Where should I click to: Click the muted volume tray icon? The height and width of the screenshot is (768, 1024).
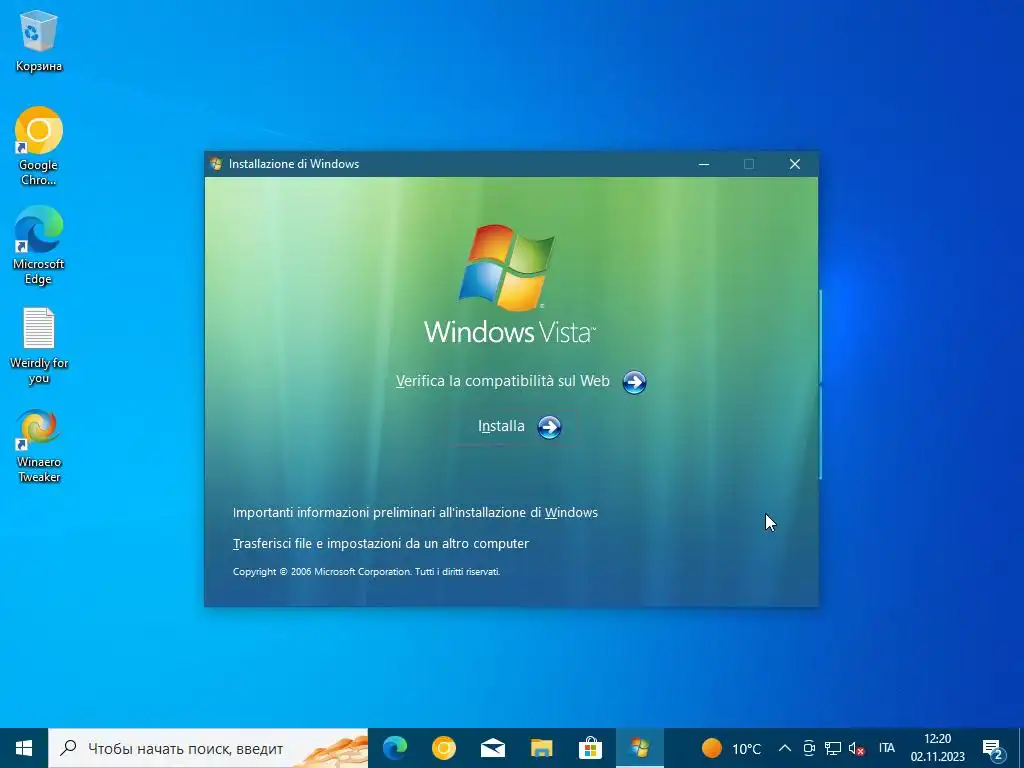856,748
